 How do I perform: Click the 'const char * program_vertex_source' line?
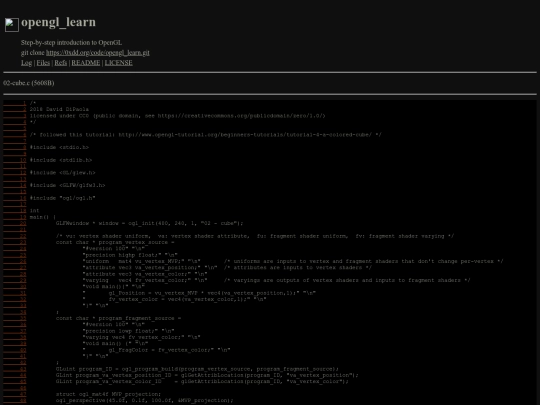pos(115,242)
